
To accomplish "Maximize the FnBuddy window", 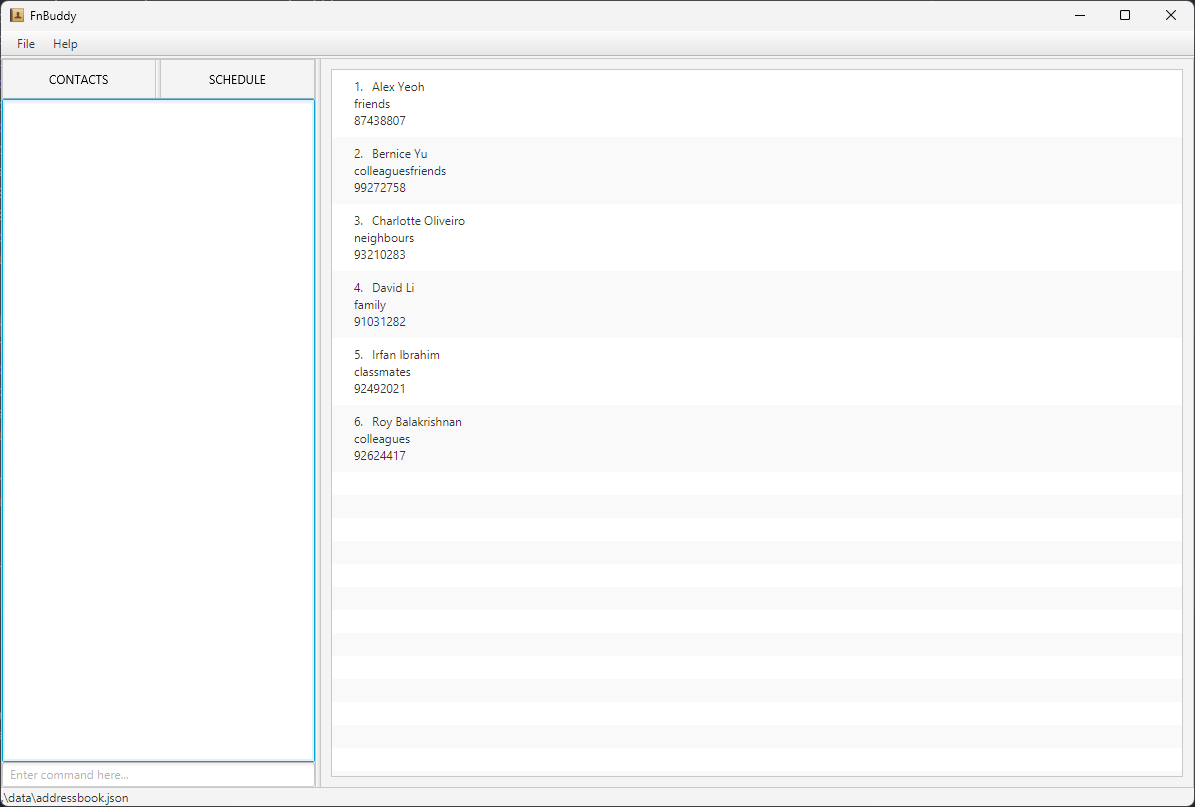I will pos(1124,15).
